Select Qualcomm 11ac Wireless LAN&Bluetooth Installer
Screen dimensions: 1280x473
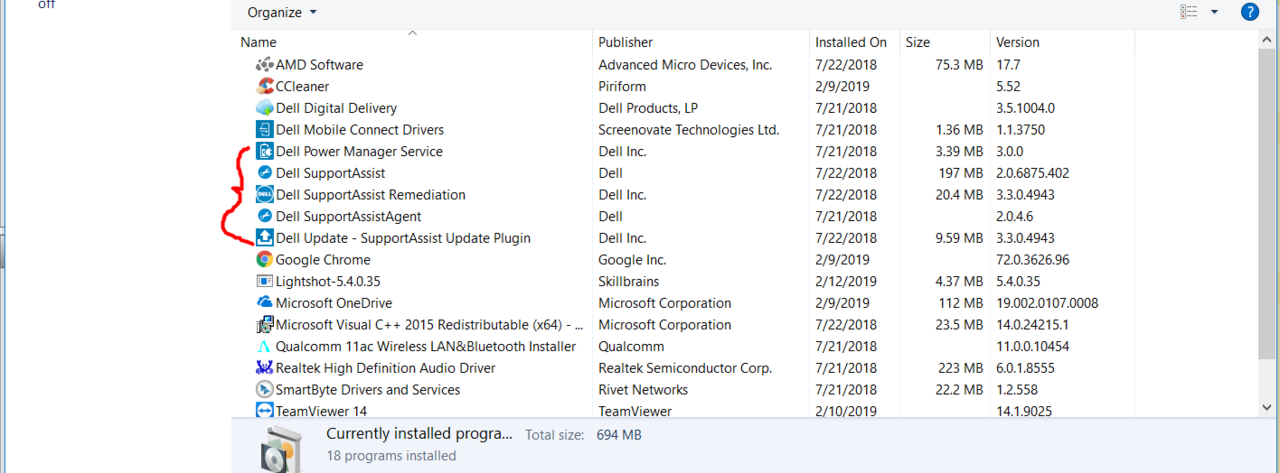[x=426, y=346]
